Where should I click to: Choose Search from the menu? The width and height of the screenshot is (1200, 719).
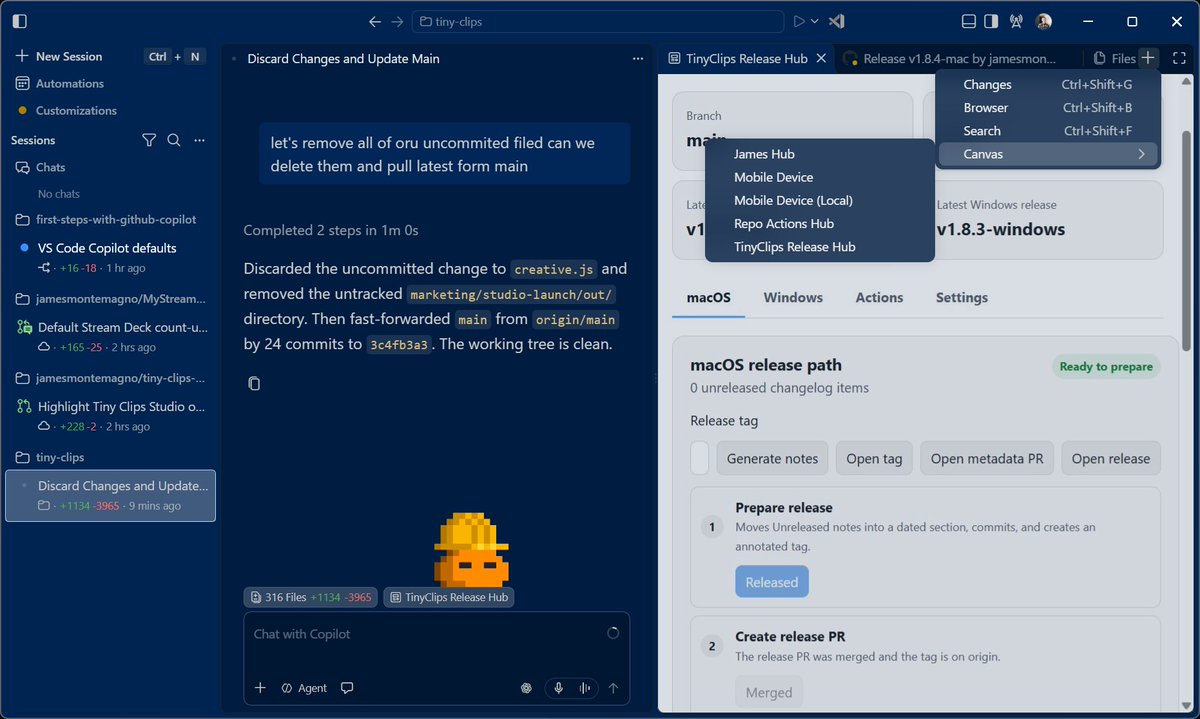(1048, 131)
